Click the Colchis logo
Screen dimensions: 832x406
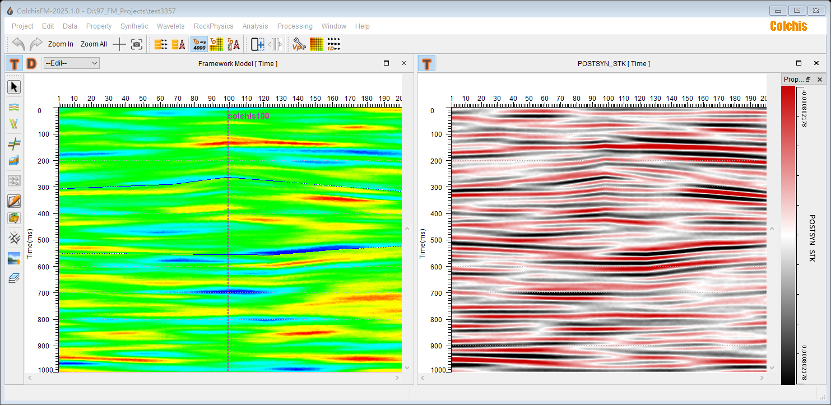[788, 26]
